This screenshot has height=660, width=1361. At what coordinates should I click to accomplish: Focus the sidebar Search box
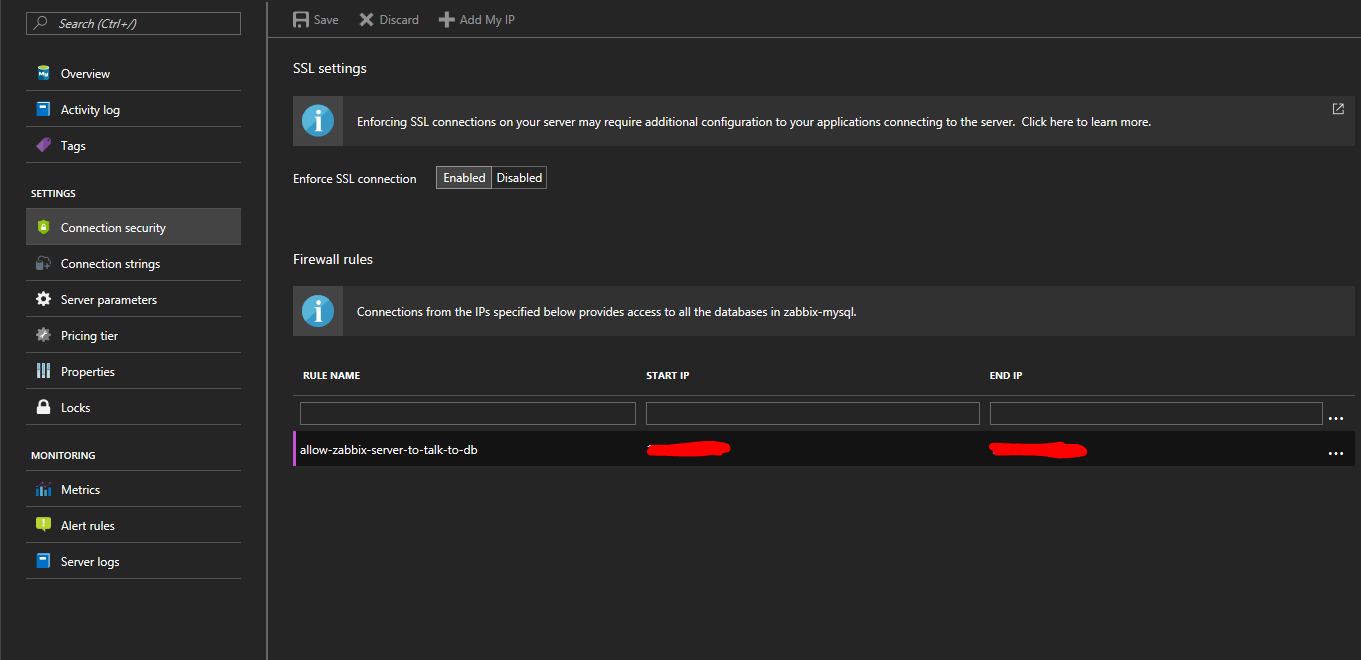(x=133, y=23)
